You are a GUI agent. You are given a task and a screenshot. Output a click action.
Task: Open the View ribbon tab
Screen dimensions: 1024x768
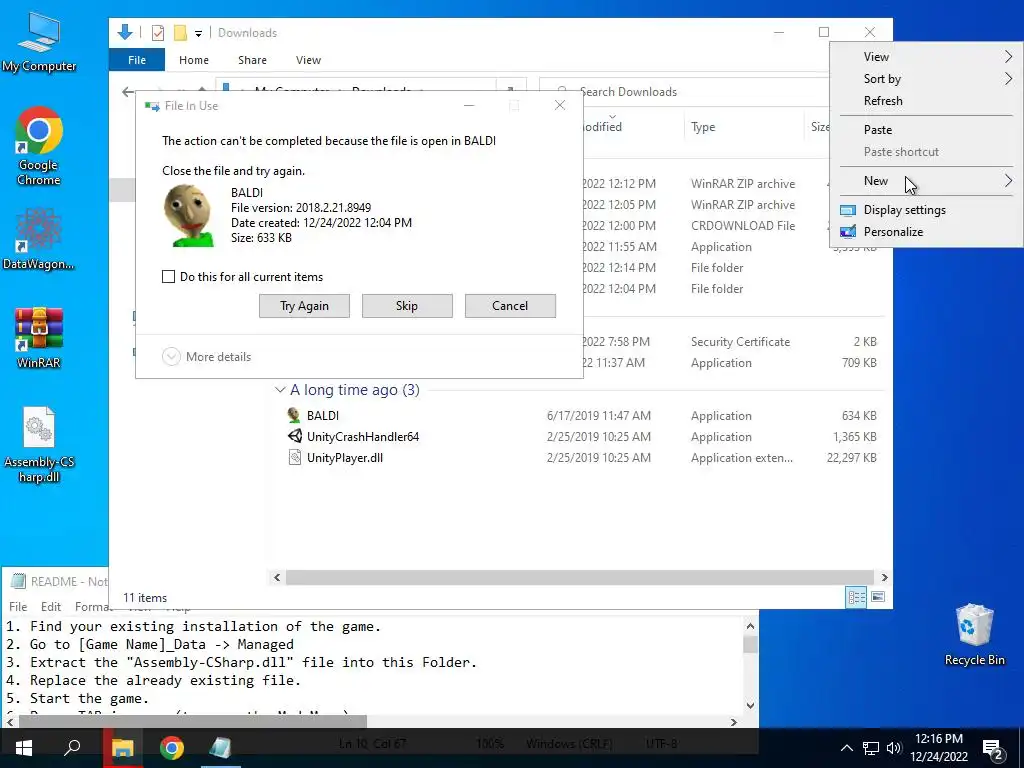tap(308, 59)
